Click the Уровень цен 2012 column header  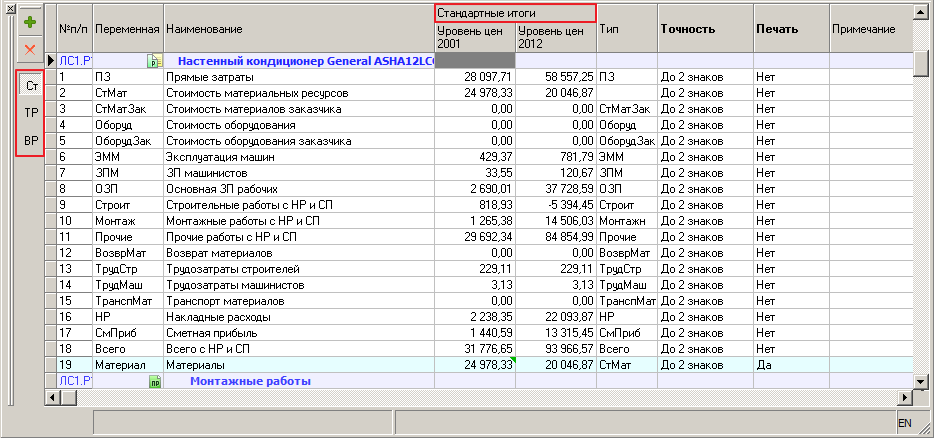(x=556, y=38)
